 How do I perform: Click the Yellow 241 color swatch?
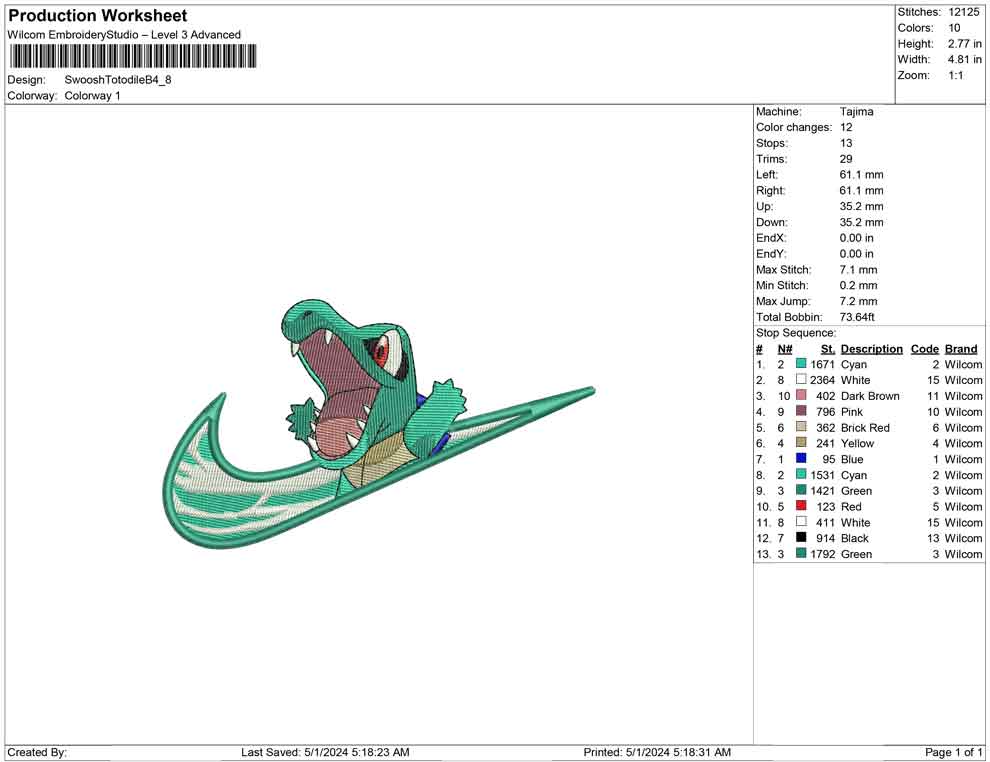click(x=801, y=443)
